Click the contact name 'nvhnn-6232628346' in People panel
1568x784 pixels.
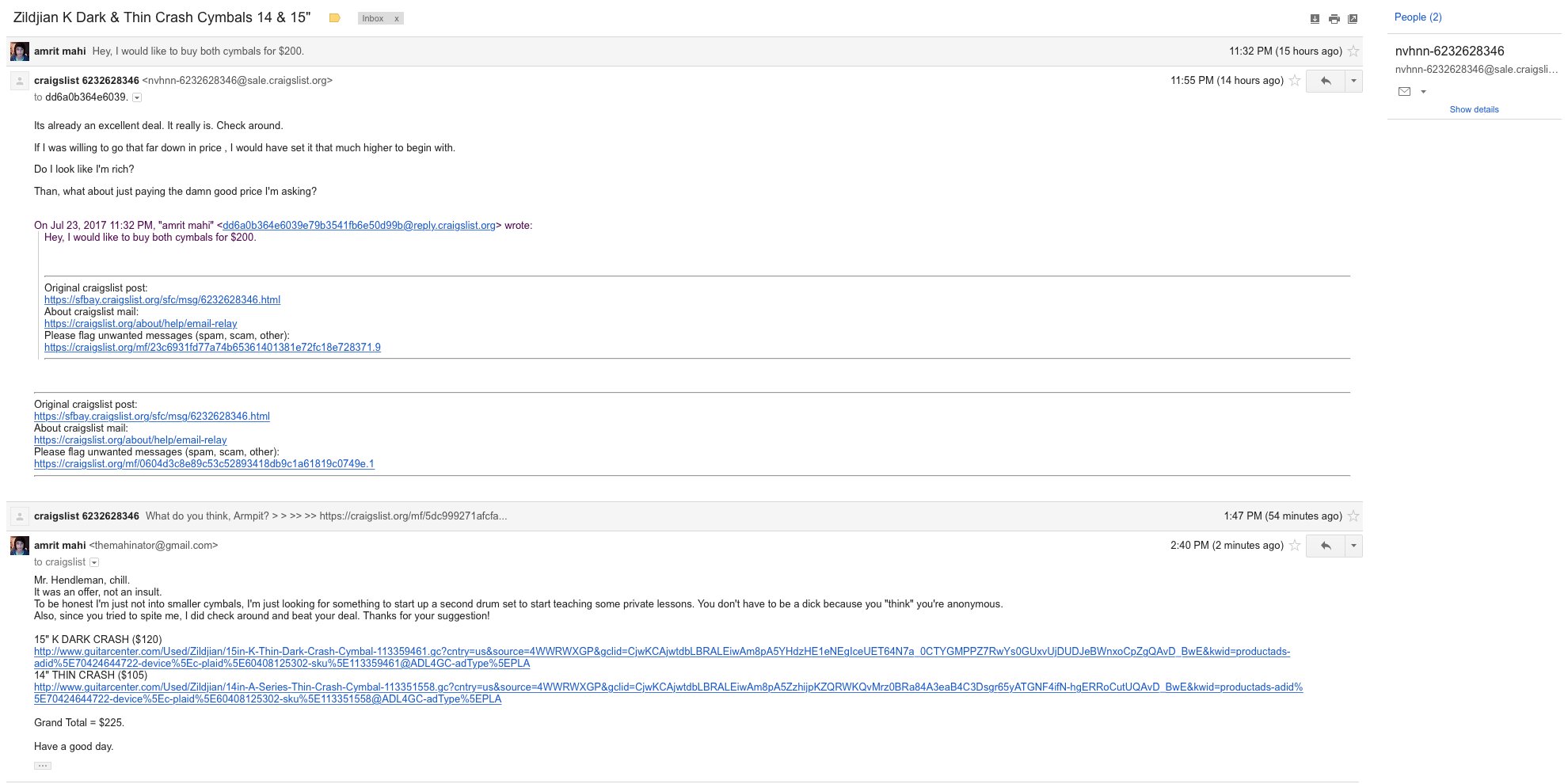click(x=1449, y=51)
